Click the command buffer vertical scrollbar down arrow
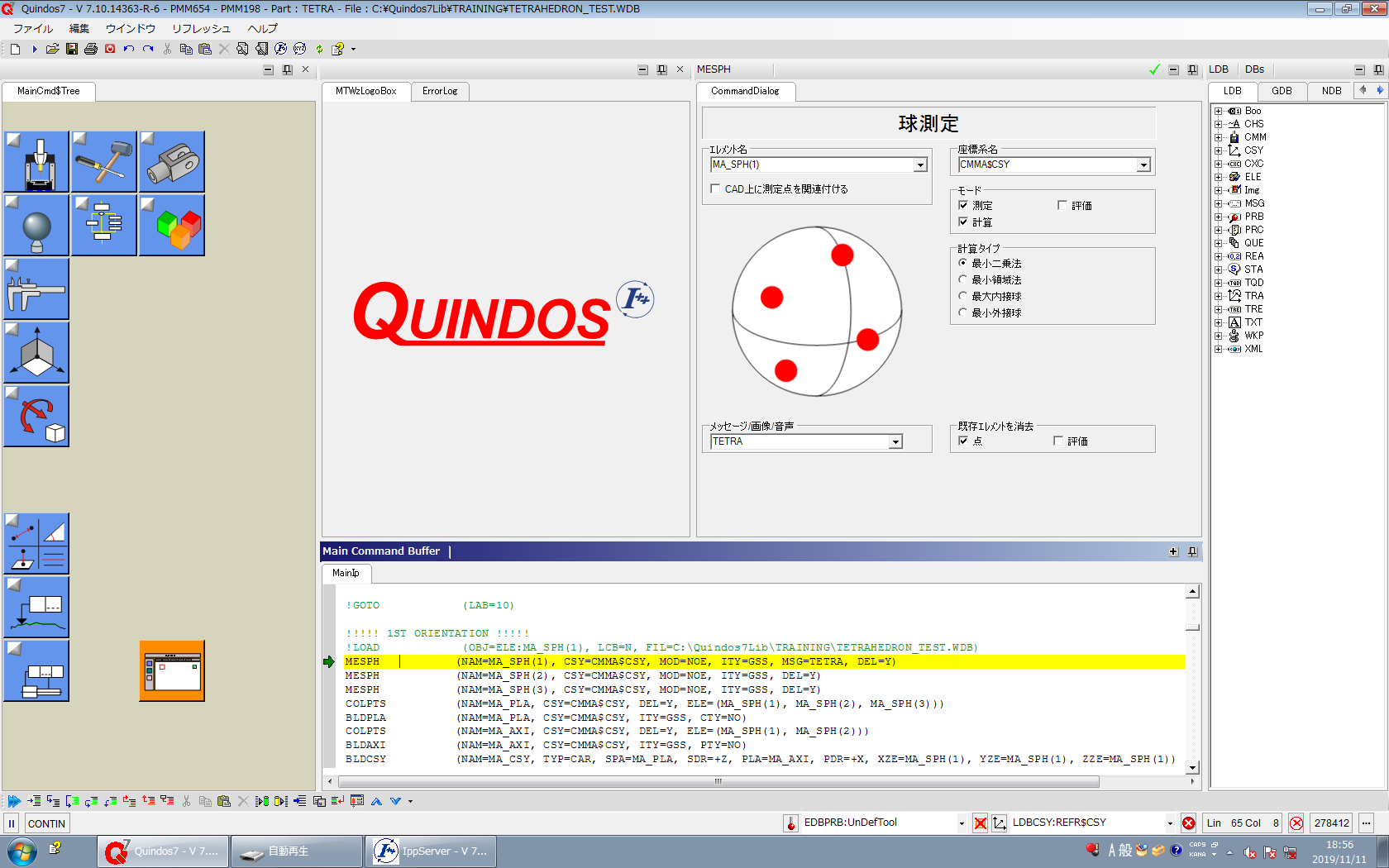The image size is (1389, 868). coord(1192,767)
